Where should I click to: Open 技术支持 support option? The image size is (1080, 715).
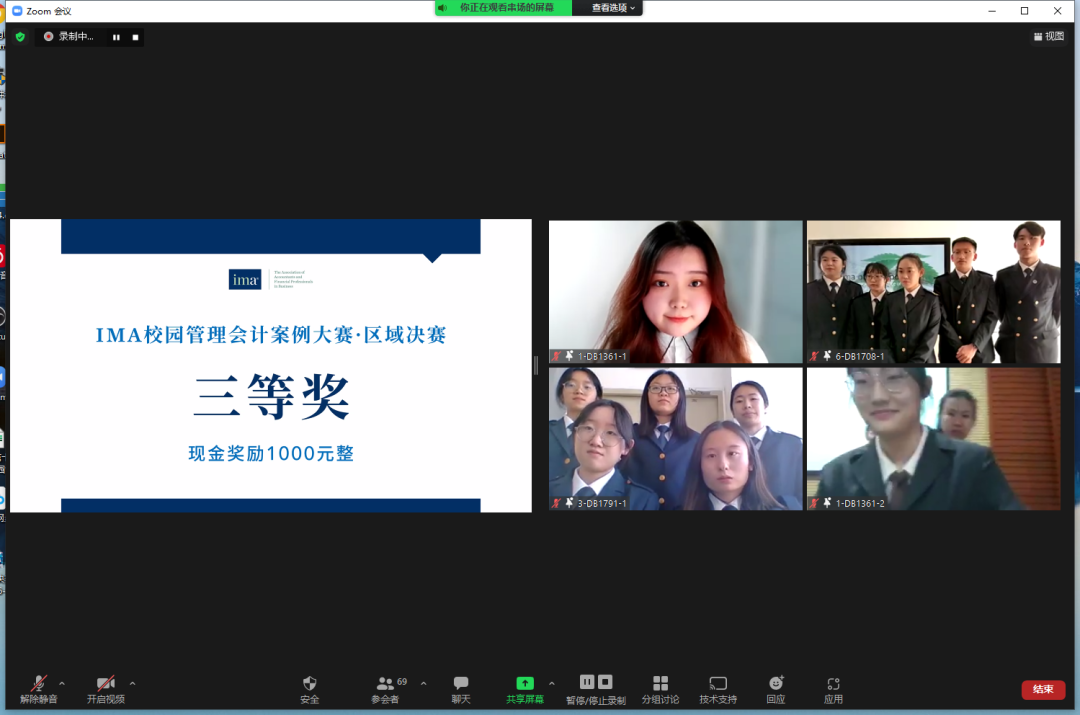click(718, 690)
